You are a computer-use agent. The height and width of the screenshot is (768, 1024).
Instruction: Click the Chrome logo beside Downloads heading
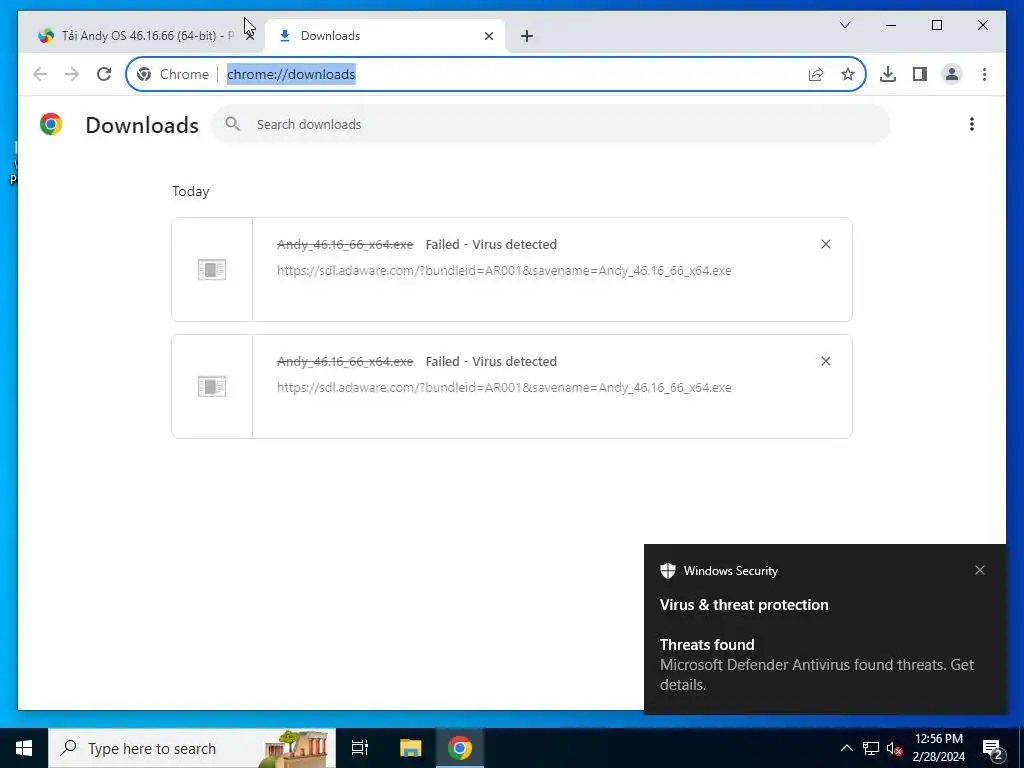point(51,124)
